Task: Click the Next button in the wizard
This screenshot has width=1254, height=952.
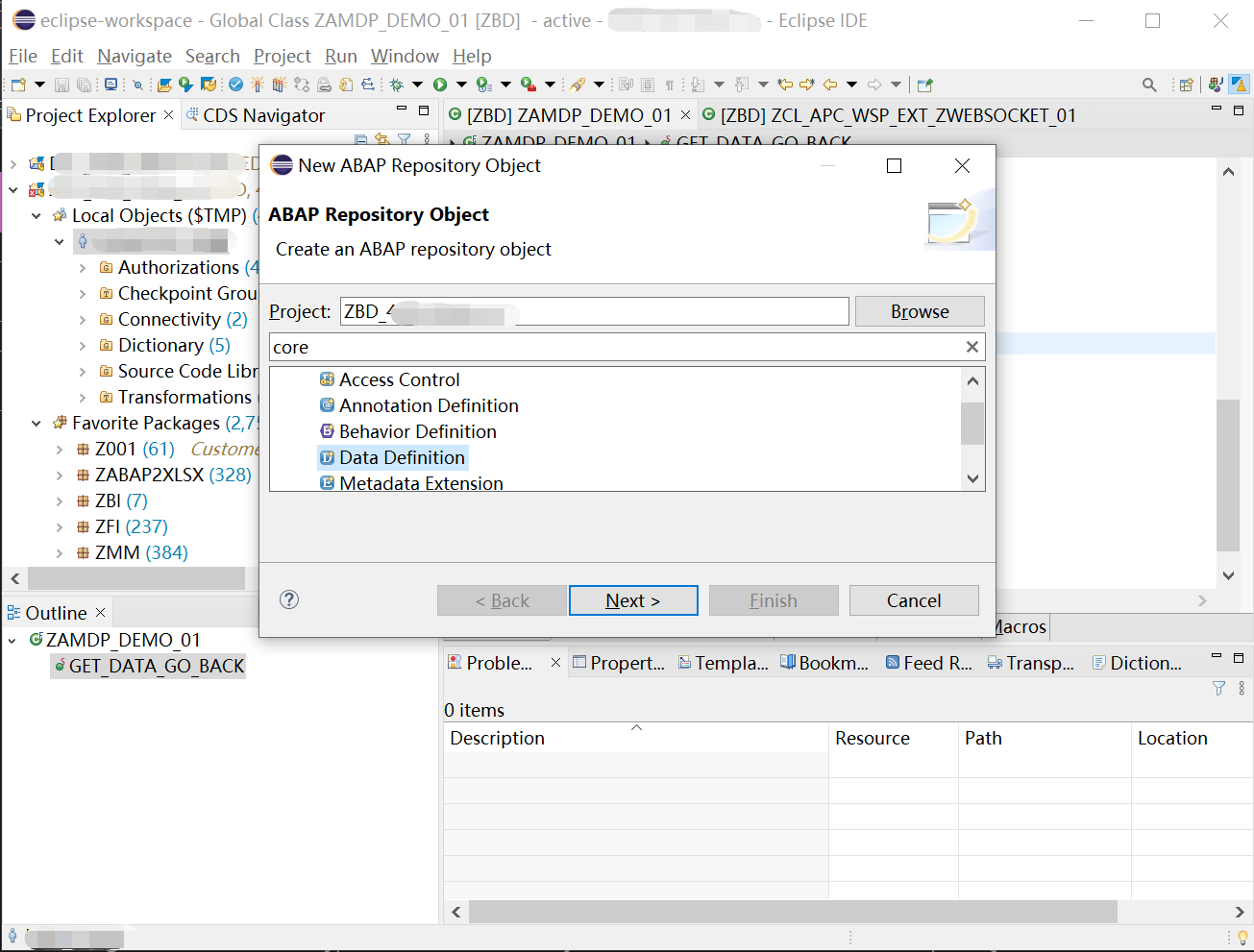Action: coord(633,600)
